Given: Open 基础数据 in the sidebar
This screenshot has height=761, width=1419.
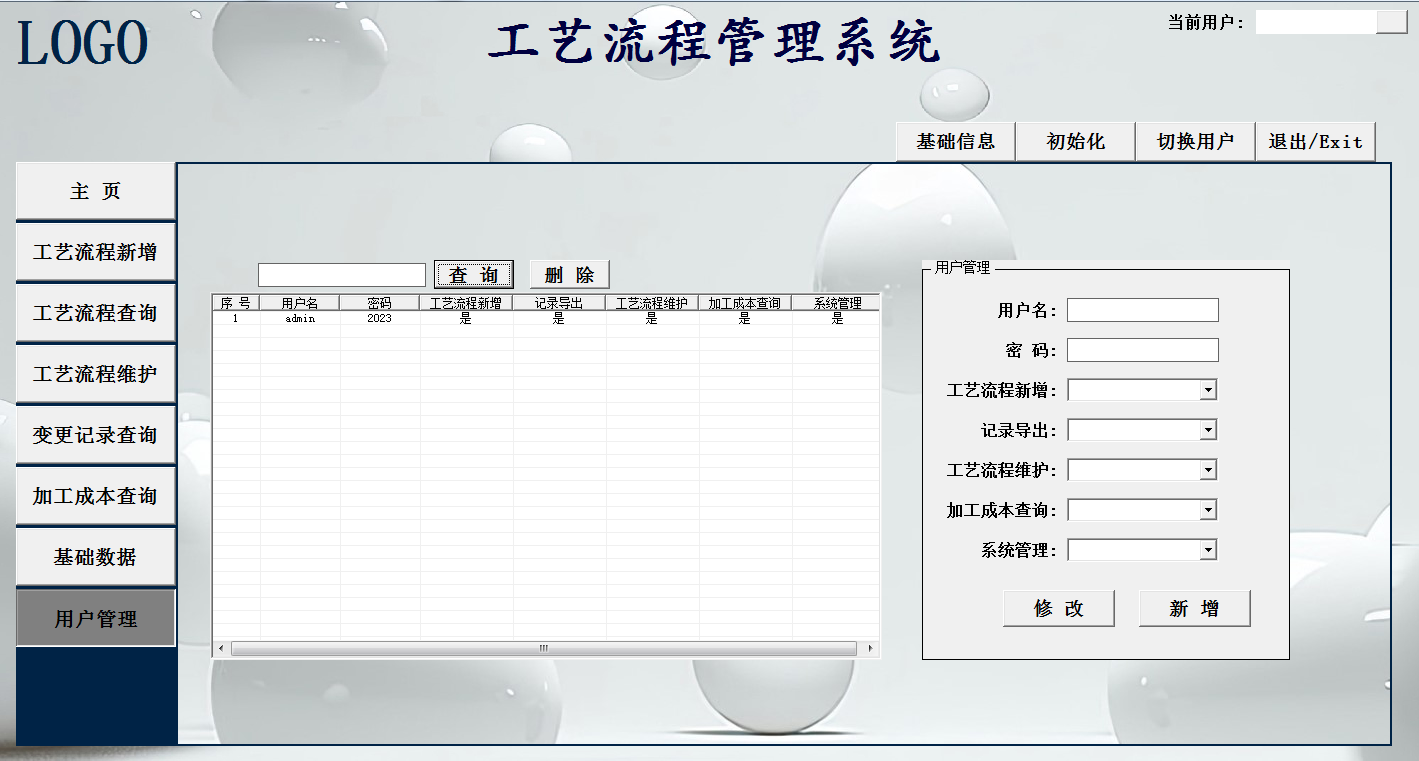Looking at the screenshot, I should (95, 557).
